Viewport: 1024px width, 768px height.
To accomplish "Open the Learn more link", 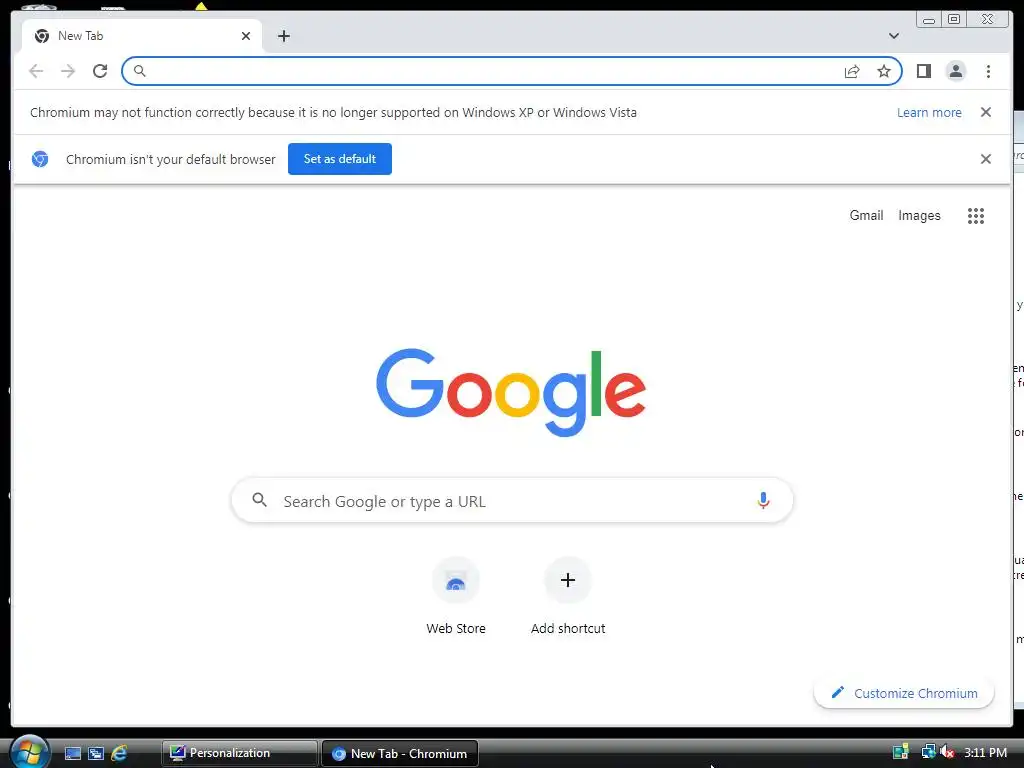I will 929,112.
